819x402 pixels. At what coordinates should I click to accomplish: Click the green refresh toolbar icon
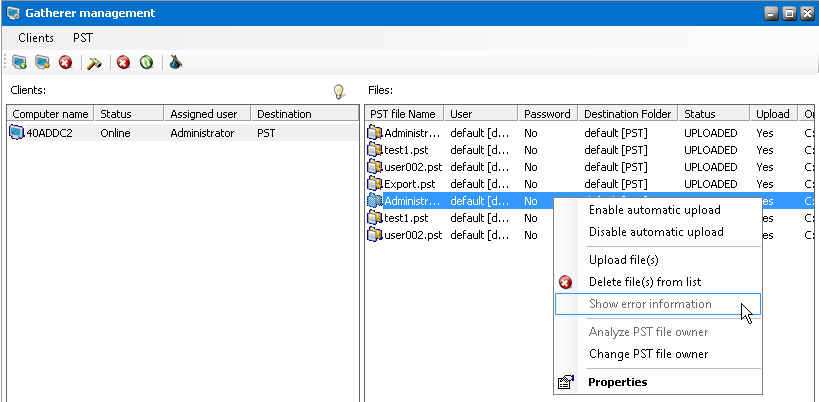146,62
